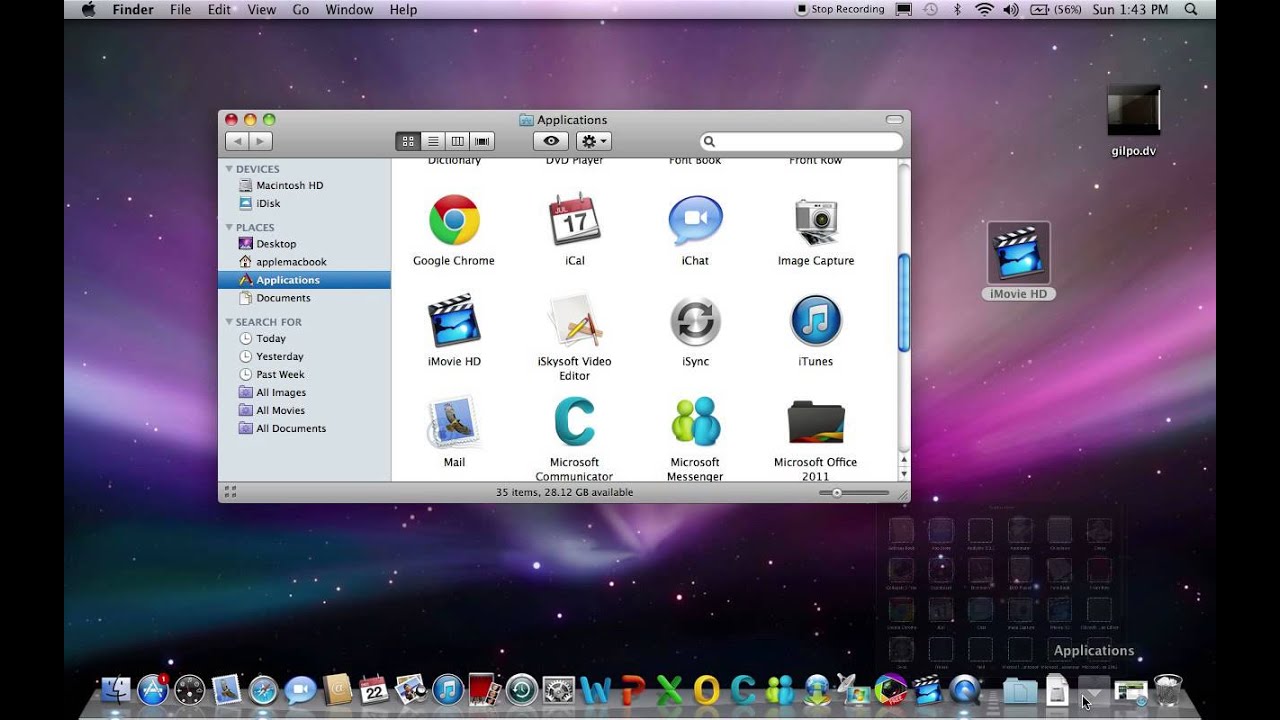Click the Finder vertical scrollbar thumb

click(x=904, y=302)
